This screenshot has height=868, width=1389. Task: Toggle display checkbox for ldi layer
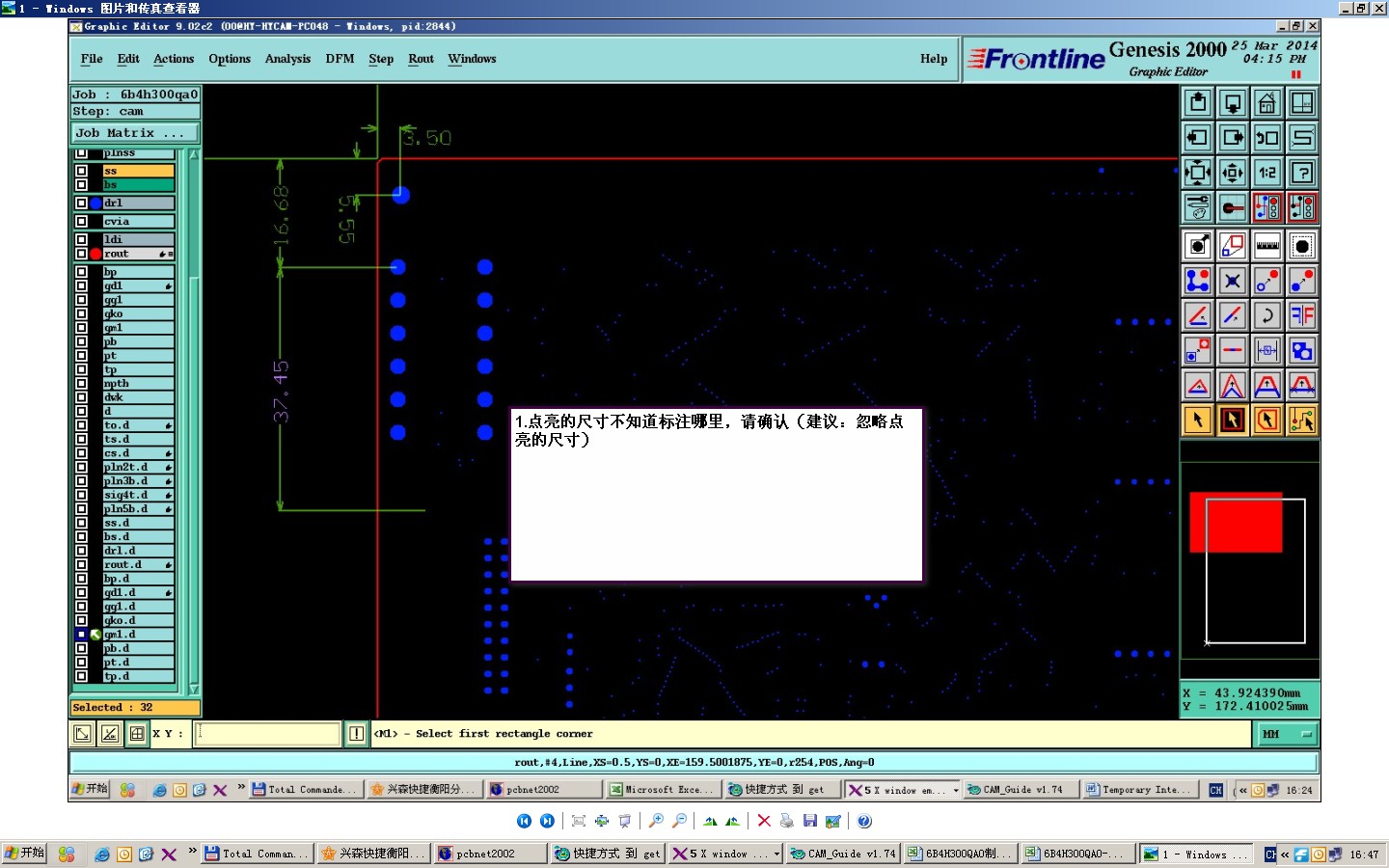click(81, 239)
